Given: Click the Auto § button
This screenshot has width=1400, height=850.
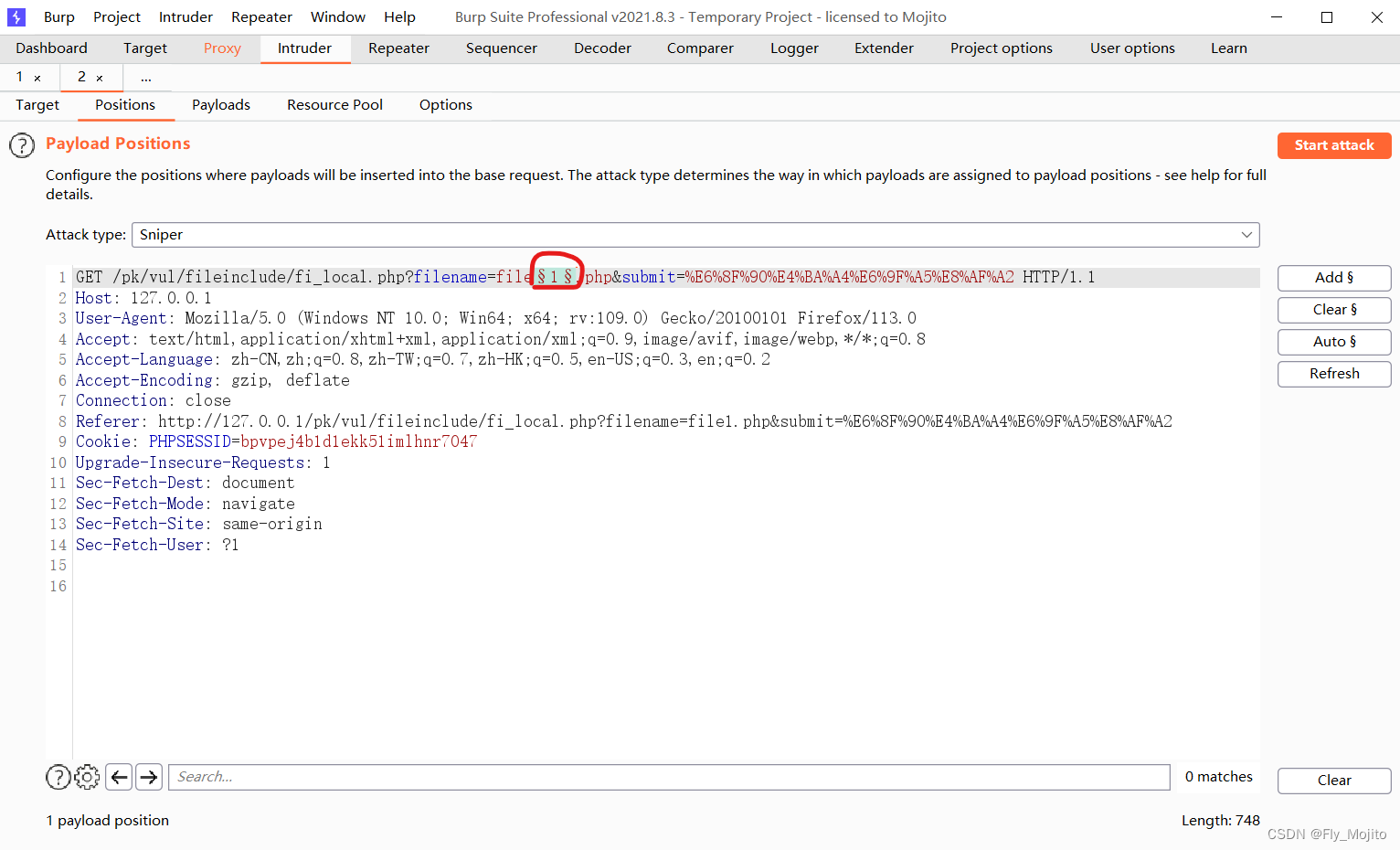Looking at the screenshot, I should [1334, 342].
